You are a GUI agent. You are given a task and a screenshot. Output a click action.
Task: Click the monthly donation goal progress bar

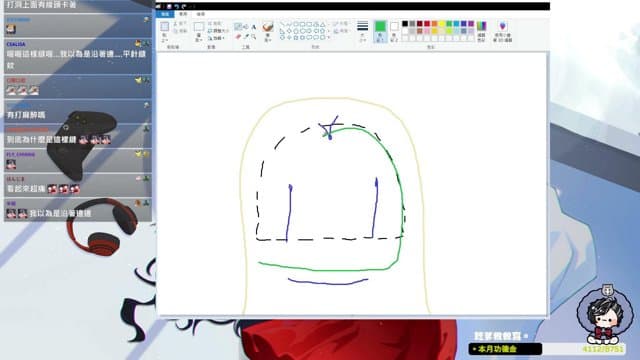pyautogui.click(x=547, y=349)
